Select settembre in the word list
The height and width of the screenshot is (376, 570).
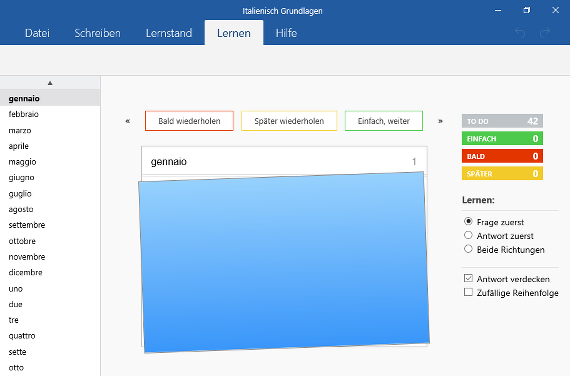tap(50, 225)
